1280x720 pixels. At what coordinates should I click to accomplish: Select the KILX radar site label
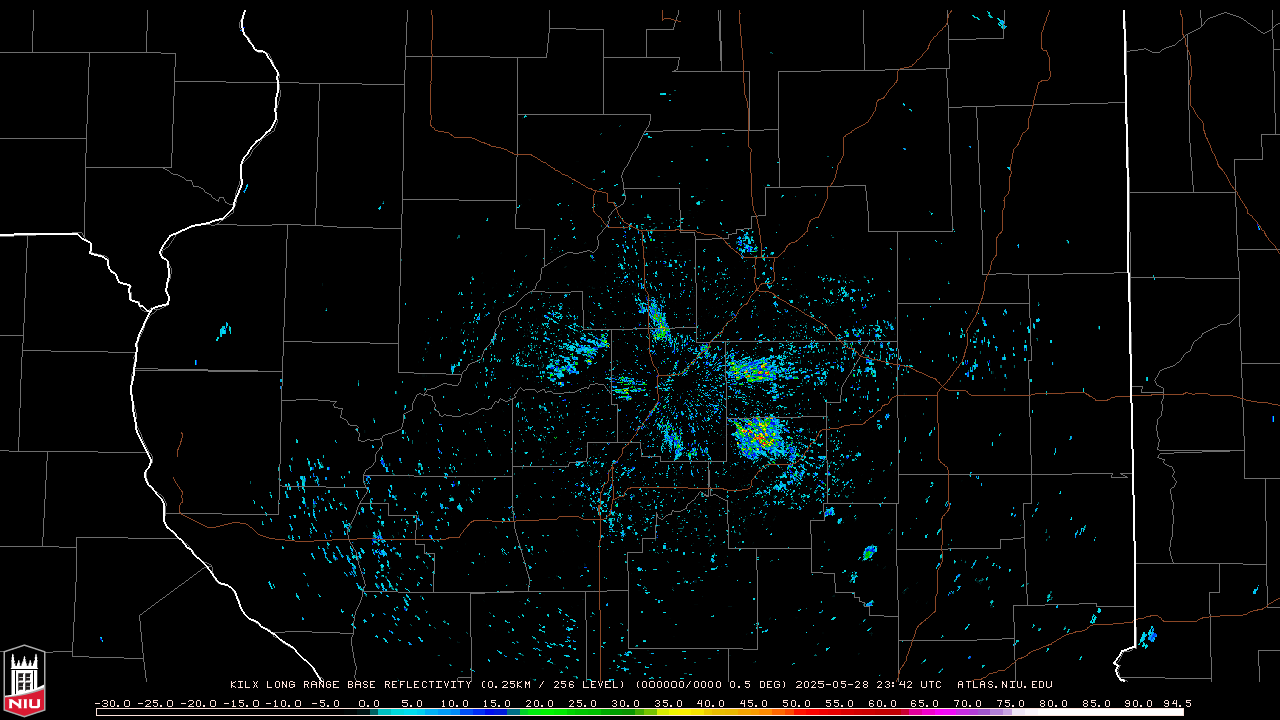click(x=245, y=685)
